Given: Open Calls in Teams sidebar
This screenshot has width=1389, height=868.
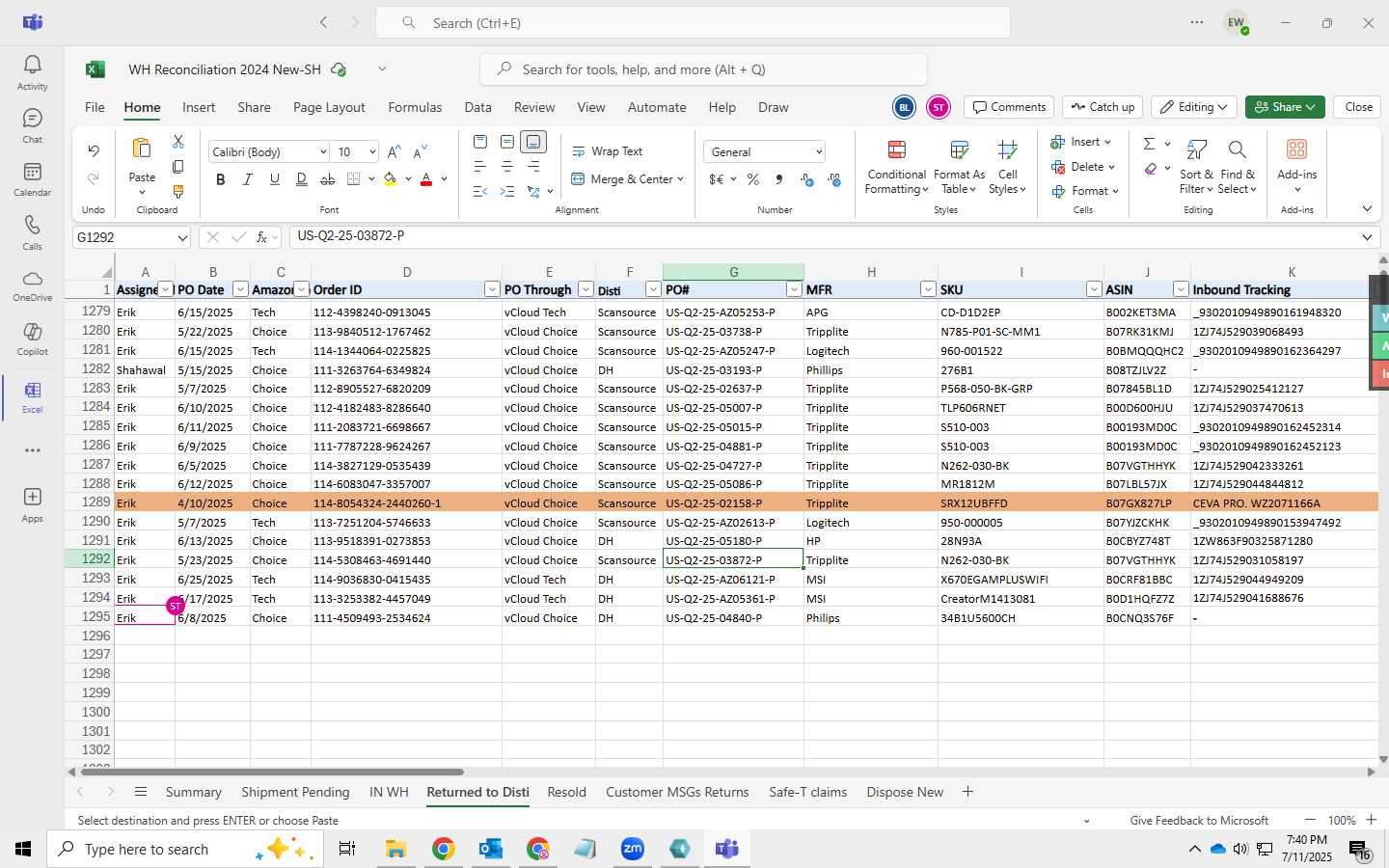Looking at the screenshot, I should [32, 232].
